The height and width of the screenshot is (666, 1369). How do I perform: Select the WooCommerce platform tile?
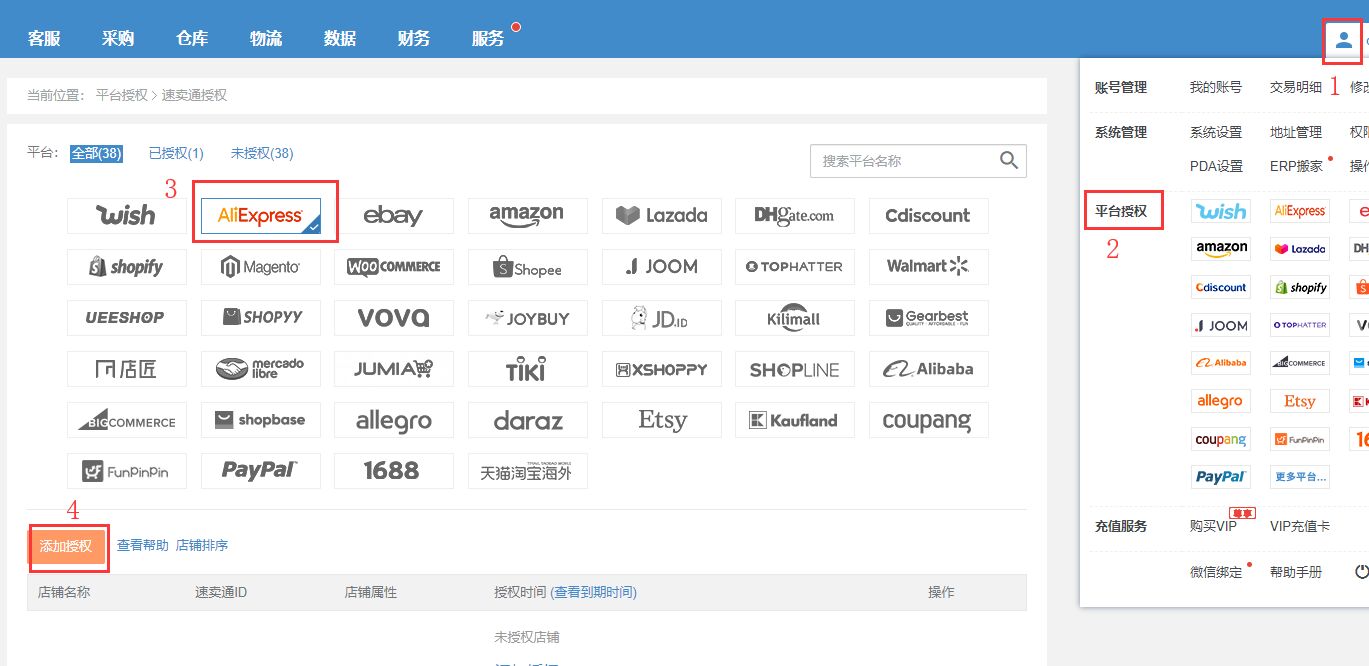coord(394,267)
